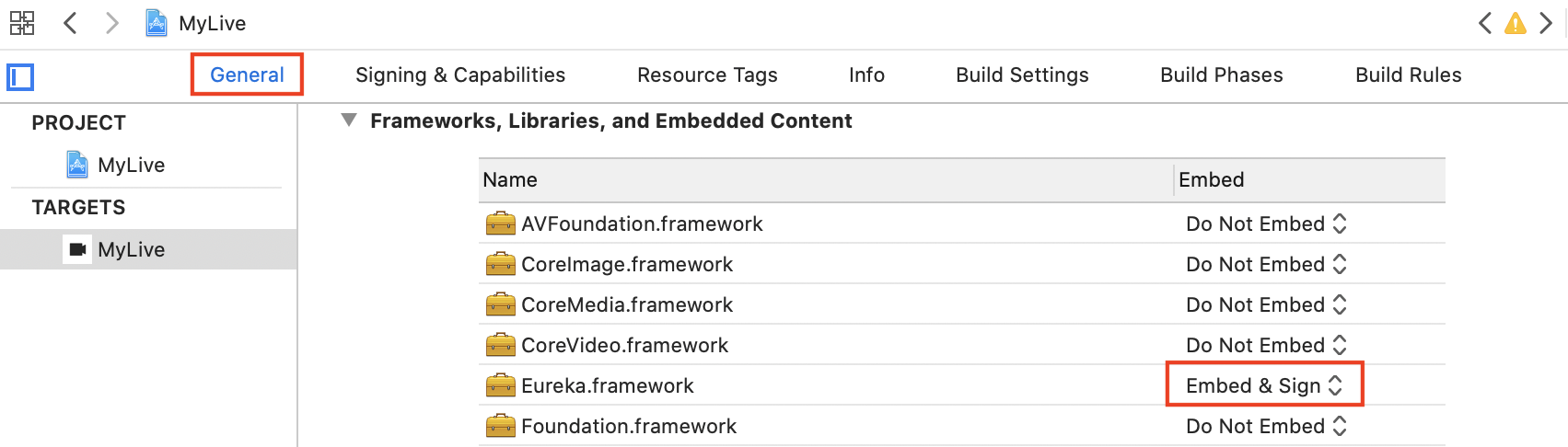Open the related items grid icon
Image resolution: width=1568 pixels, height=447 pixels.
click(x=22, y=23)
